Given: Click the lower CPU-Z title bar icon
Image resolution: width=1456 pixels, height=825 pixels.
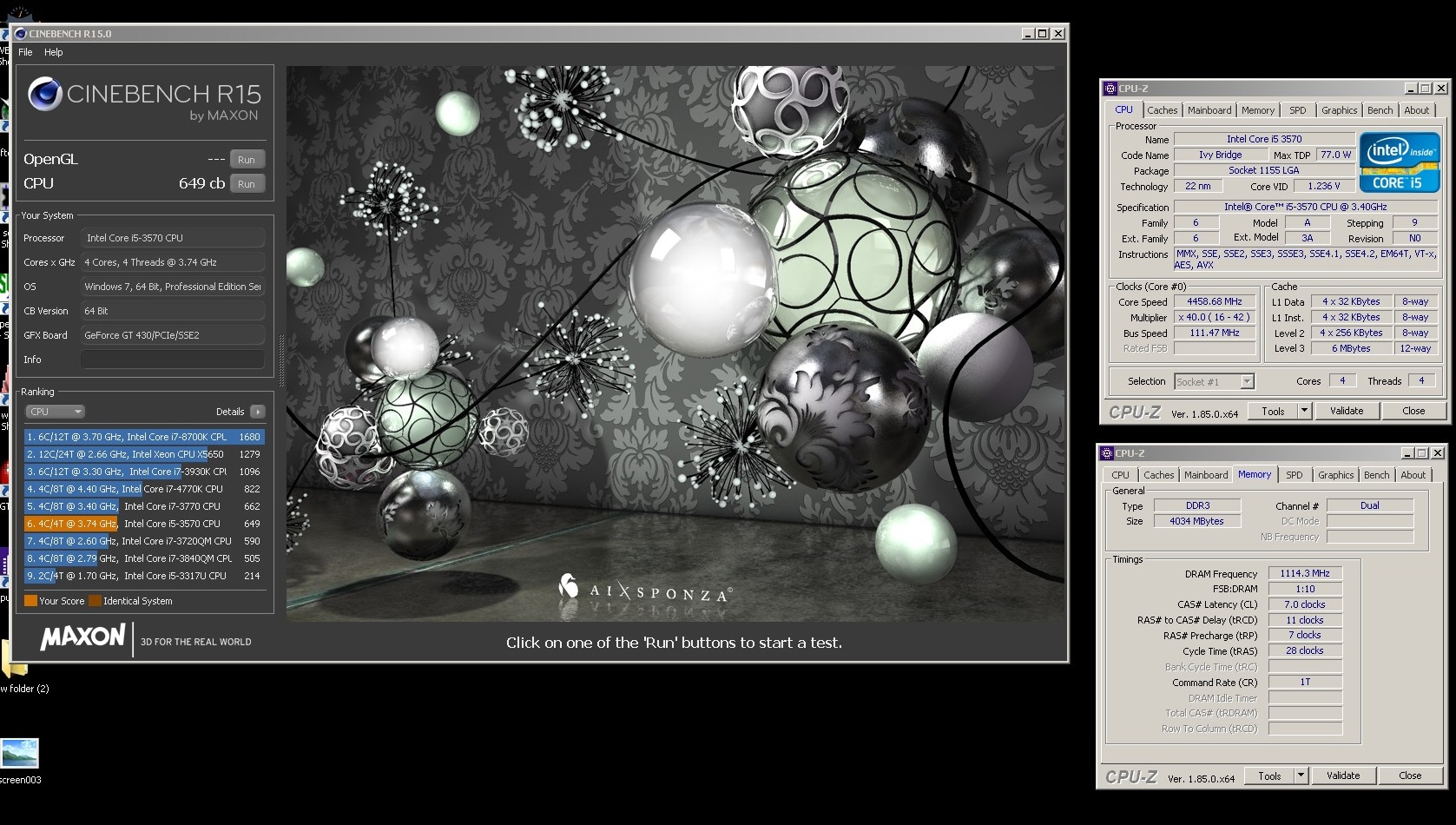Looking at the screenshot, I should [x=1106, y=453].
